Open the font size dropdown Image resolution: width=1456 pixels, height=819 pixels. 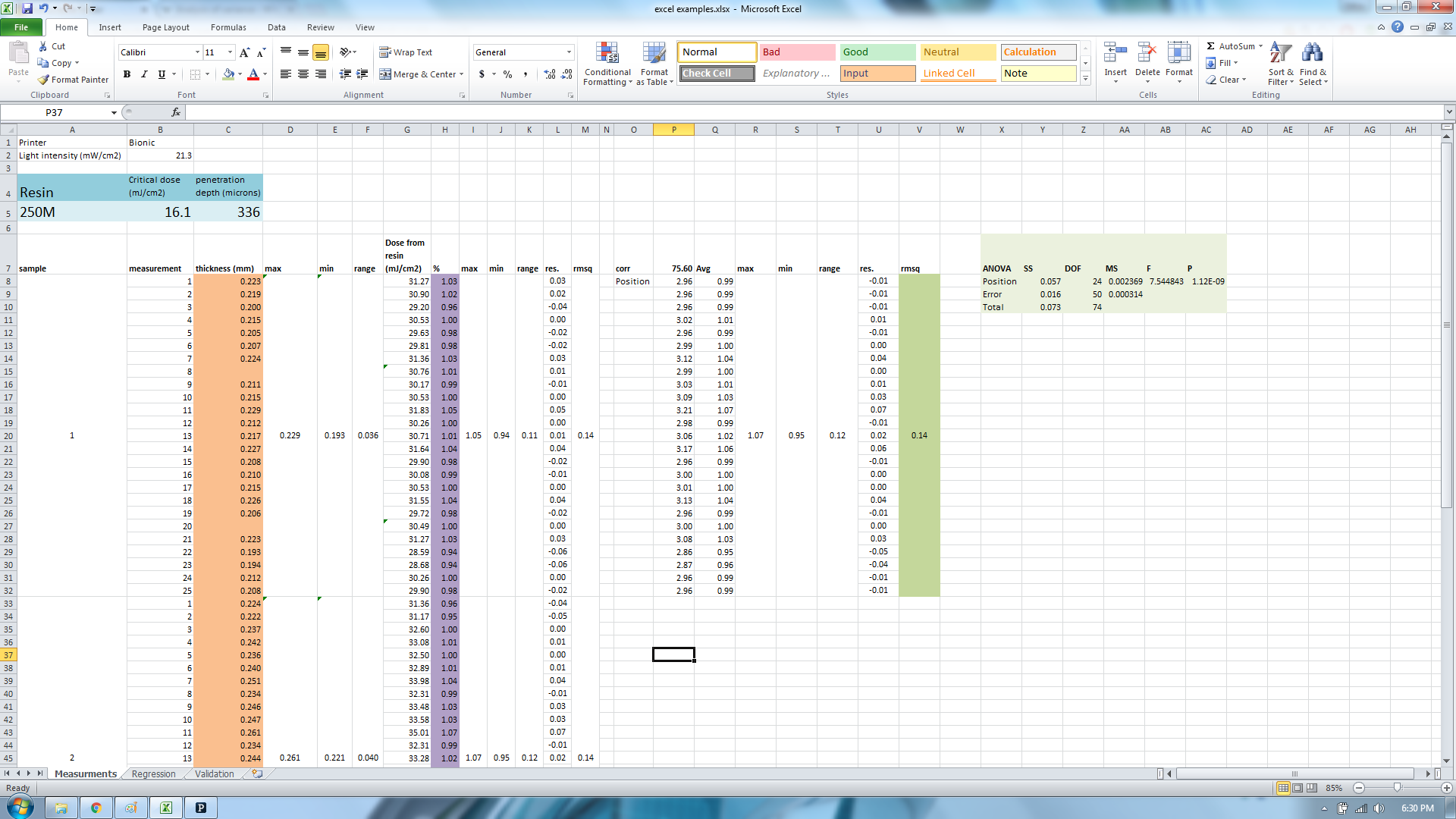point(230,52)
